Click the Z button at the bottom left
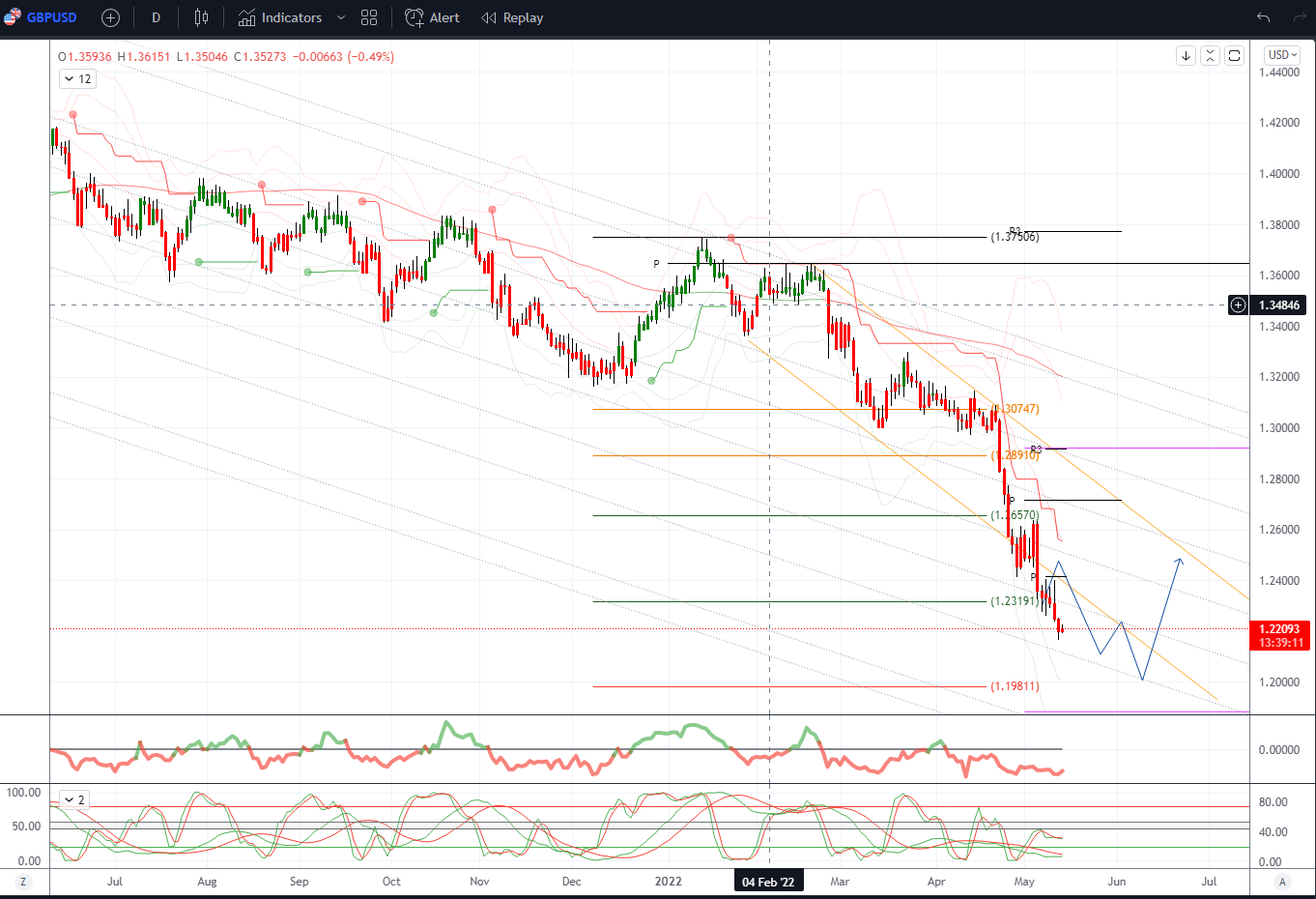 [x=22, y=882]
